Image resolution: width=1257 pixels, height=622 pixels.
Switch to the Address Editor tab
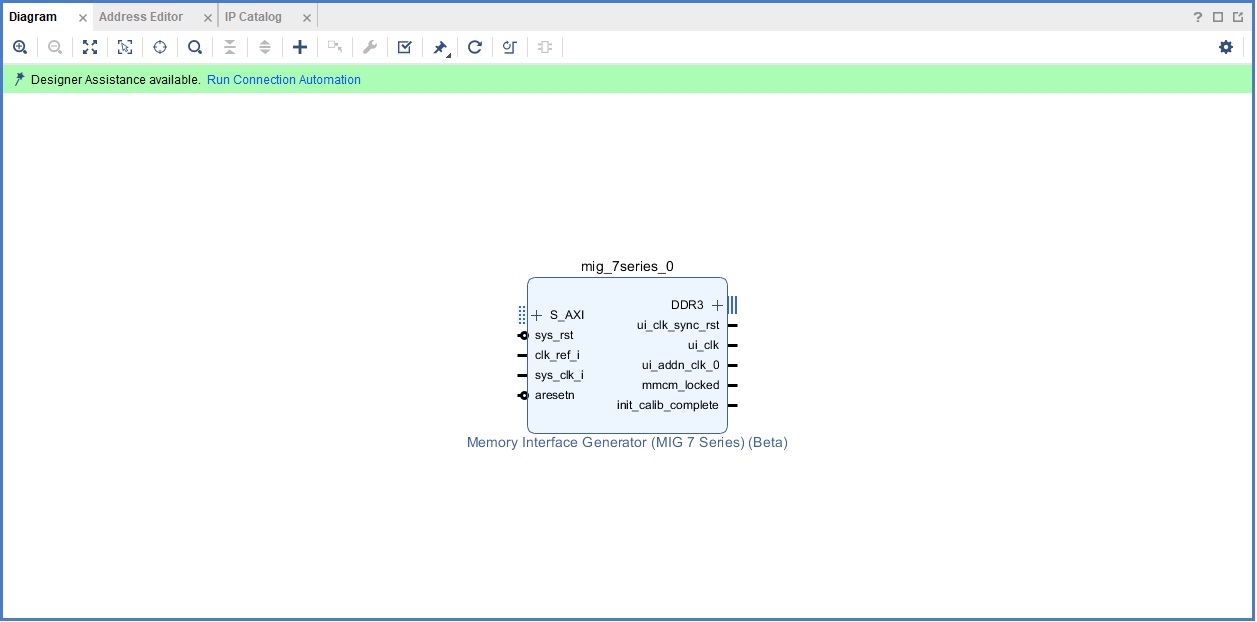click(141, 17)
